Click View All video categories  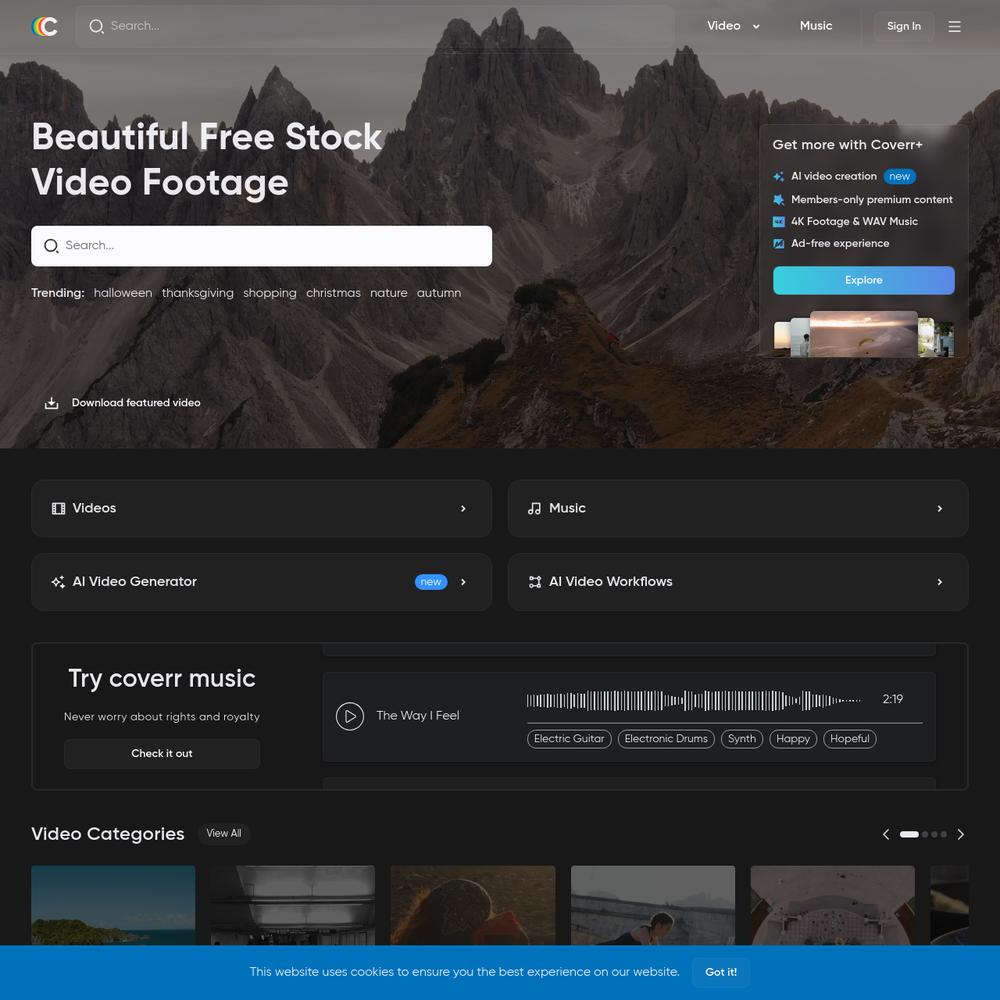pyautogui.click(x=223, y=833)
